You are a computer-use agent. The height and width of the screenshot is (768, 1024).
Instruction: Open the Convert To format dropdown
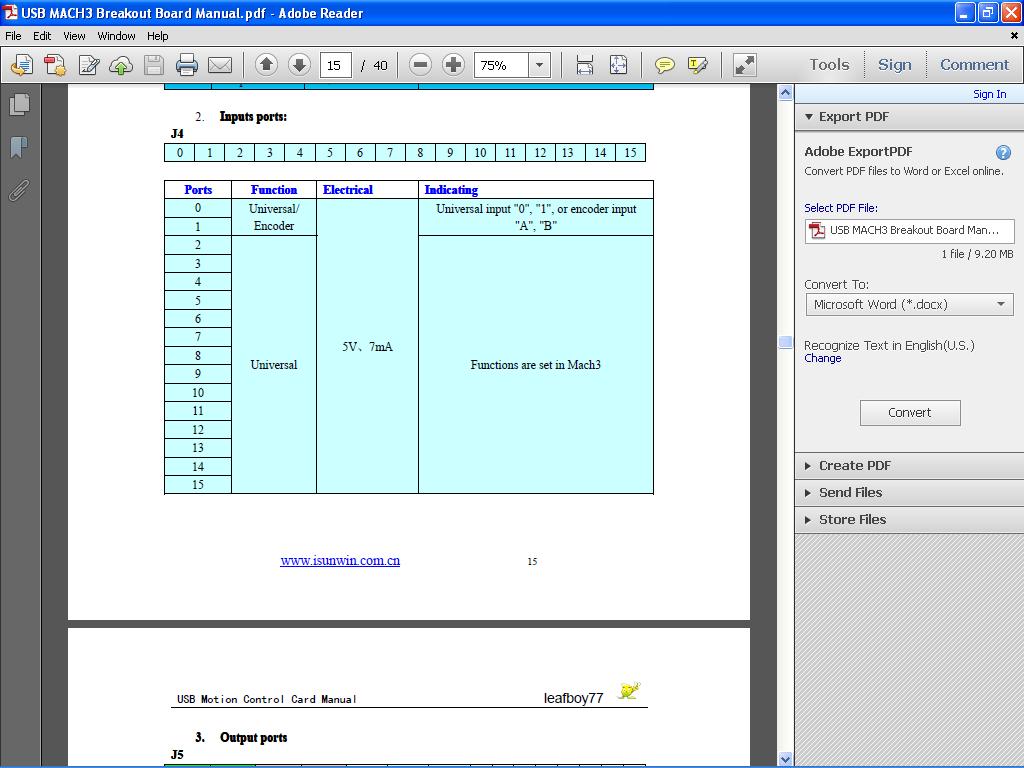(909, 304)
